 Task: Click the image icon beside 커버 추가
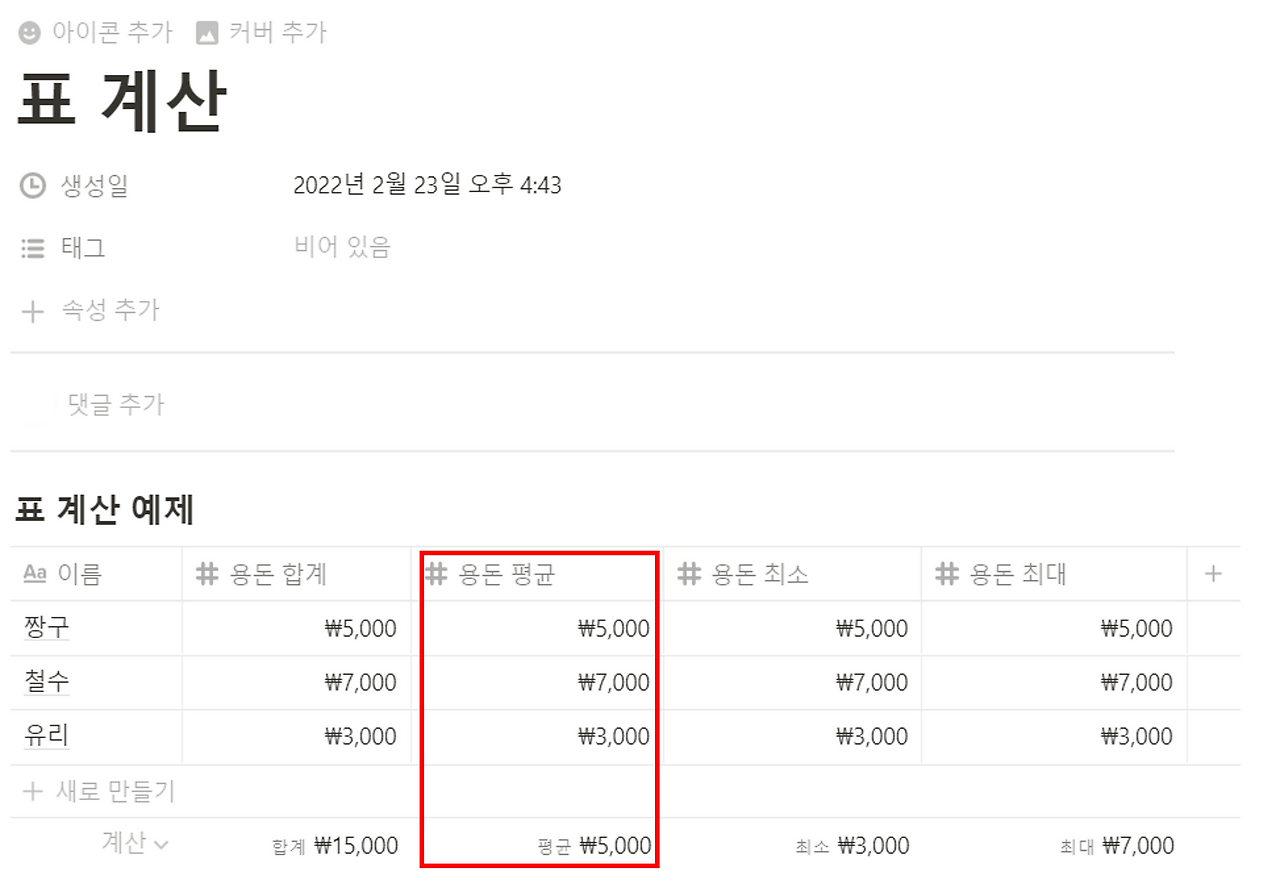coord(205,31)
